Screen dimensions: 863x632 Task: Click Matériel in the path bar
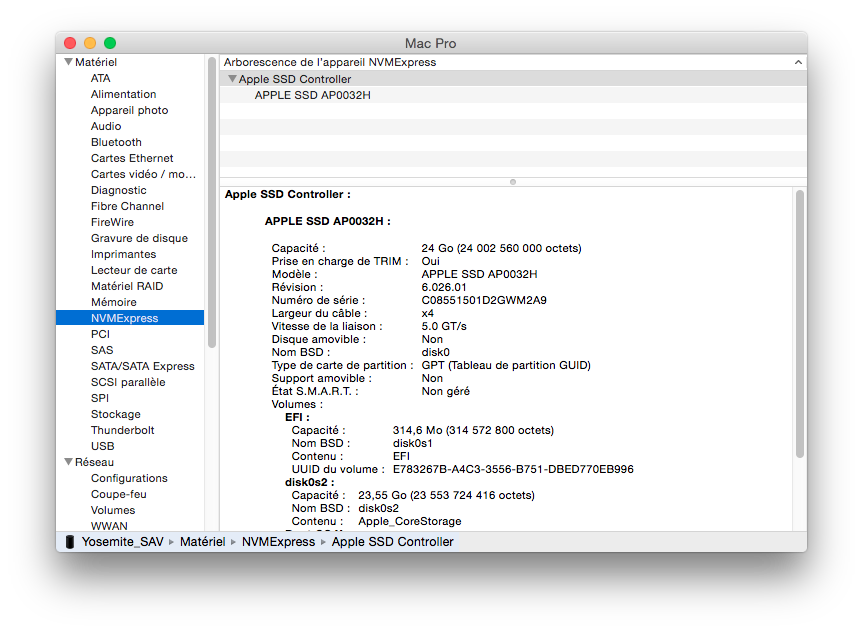(x=203, y=542)
